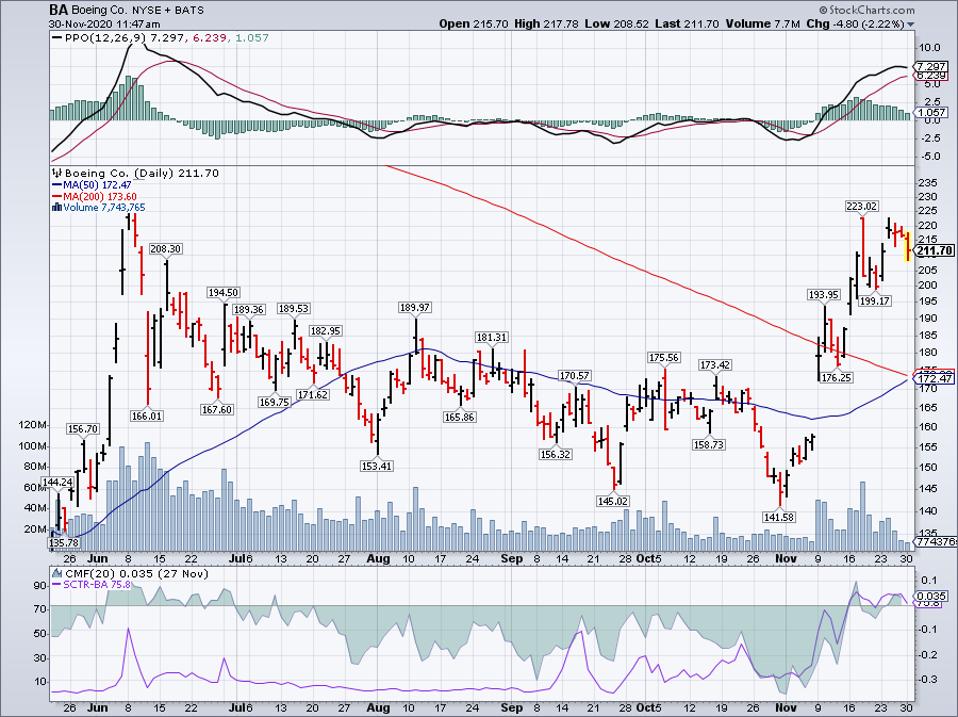The height and width of the screenshot is (717, 958).
Task: Click the CMF(20) 0.035 (27 Nov) label
Action: (x=137, y=573)
